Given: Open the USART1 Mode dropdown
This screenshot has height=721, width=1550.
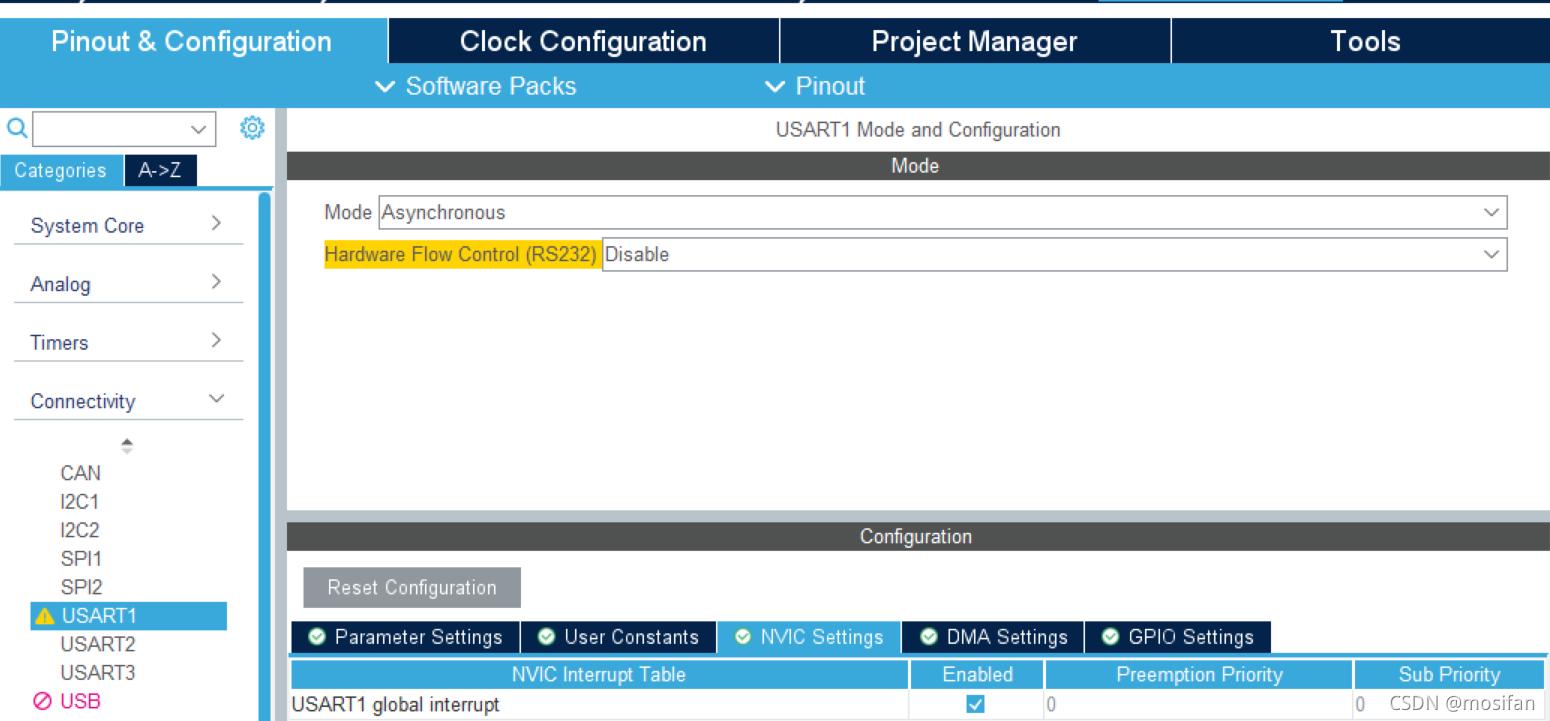Looking at the screenshot, I should point(1492,212).
